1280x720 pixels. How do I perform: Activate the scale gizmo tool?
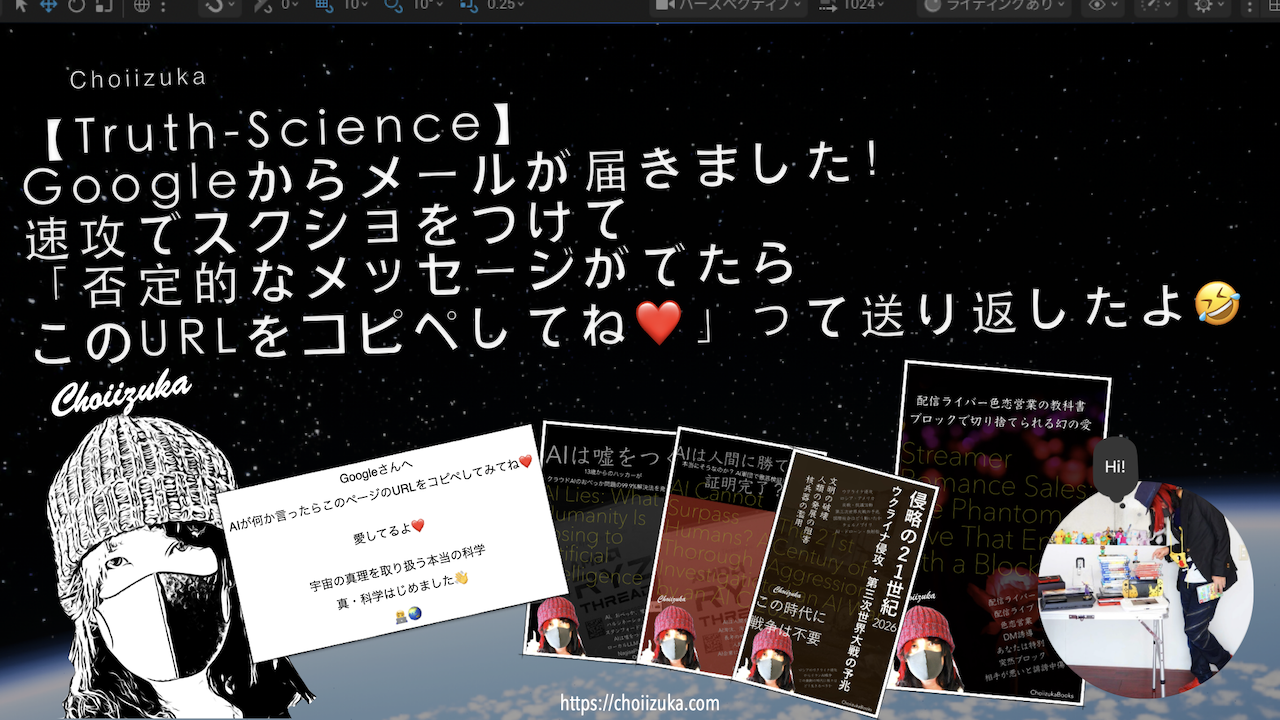click(104, 5)
